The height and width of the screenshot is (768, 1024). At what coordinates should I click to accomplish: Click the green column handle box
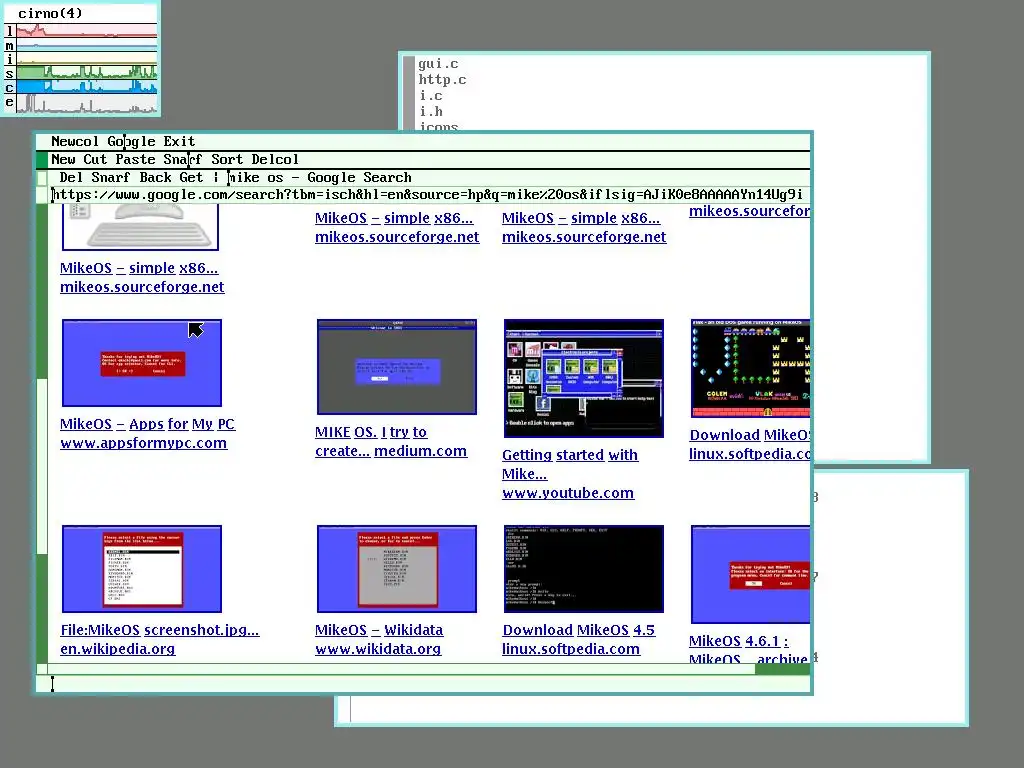pos(42,159)
